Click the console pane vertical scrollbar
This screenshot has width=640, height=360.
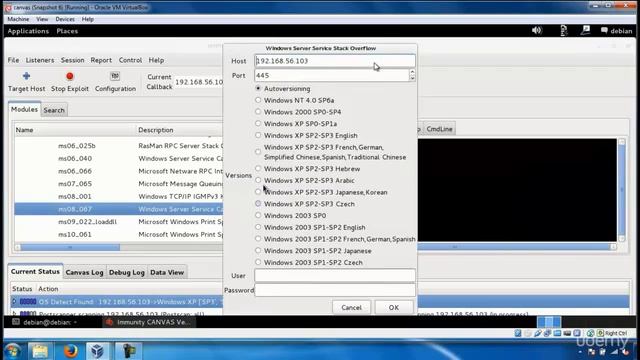point(622,190)
